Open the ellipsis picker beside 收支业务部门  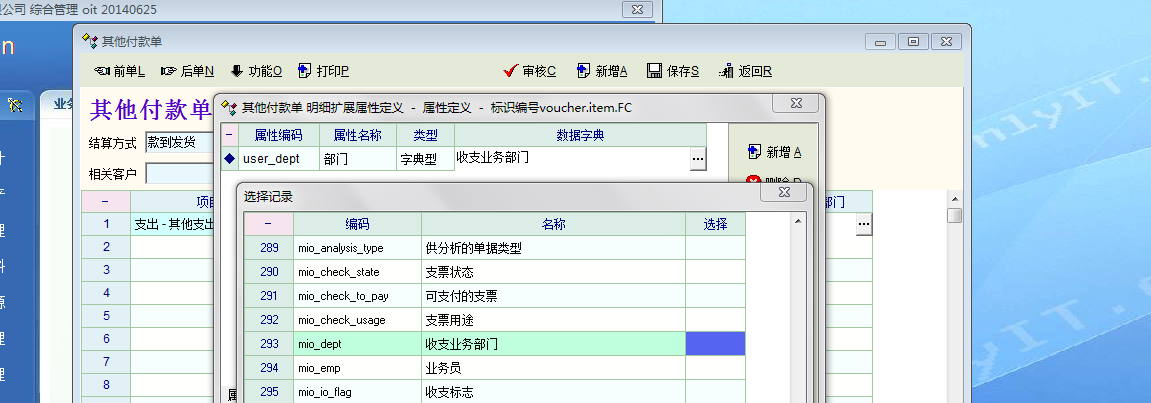[x=697, y=158]
